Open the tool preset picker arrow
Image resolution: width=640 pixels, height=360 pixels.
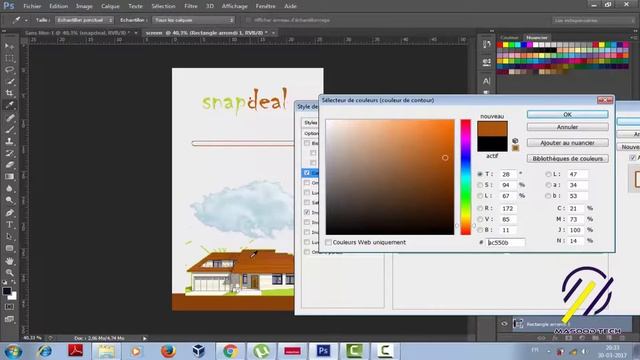coord(26,20)
